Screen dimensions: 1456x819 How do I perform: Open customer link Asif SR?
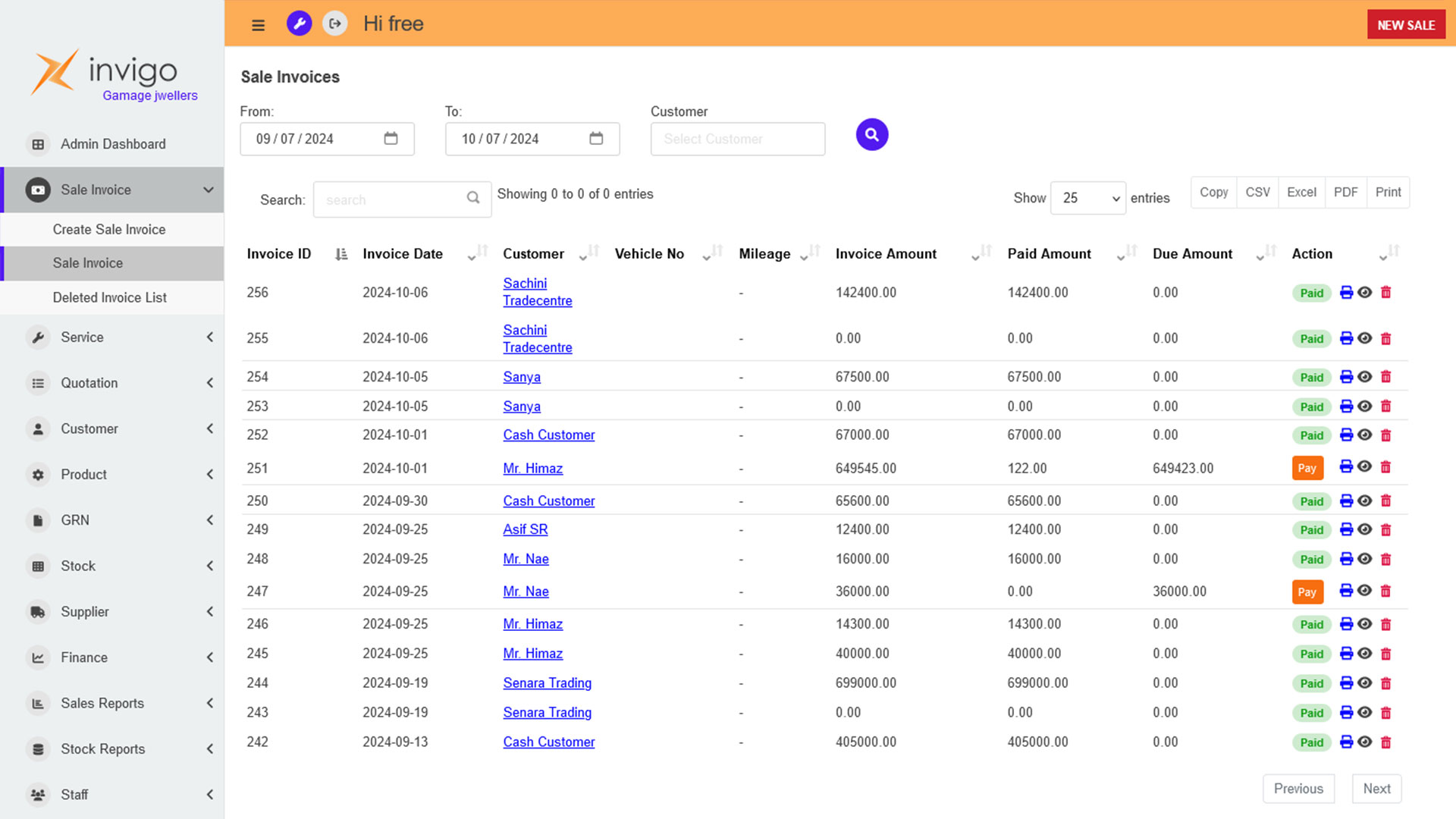(525, 529)
